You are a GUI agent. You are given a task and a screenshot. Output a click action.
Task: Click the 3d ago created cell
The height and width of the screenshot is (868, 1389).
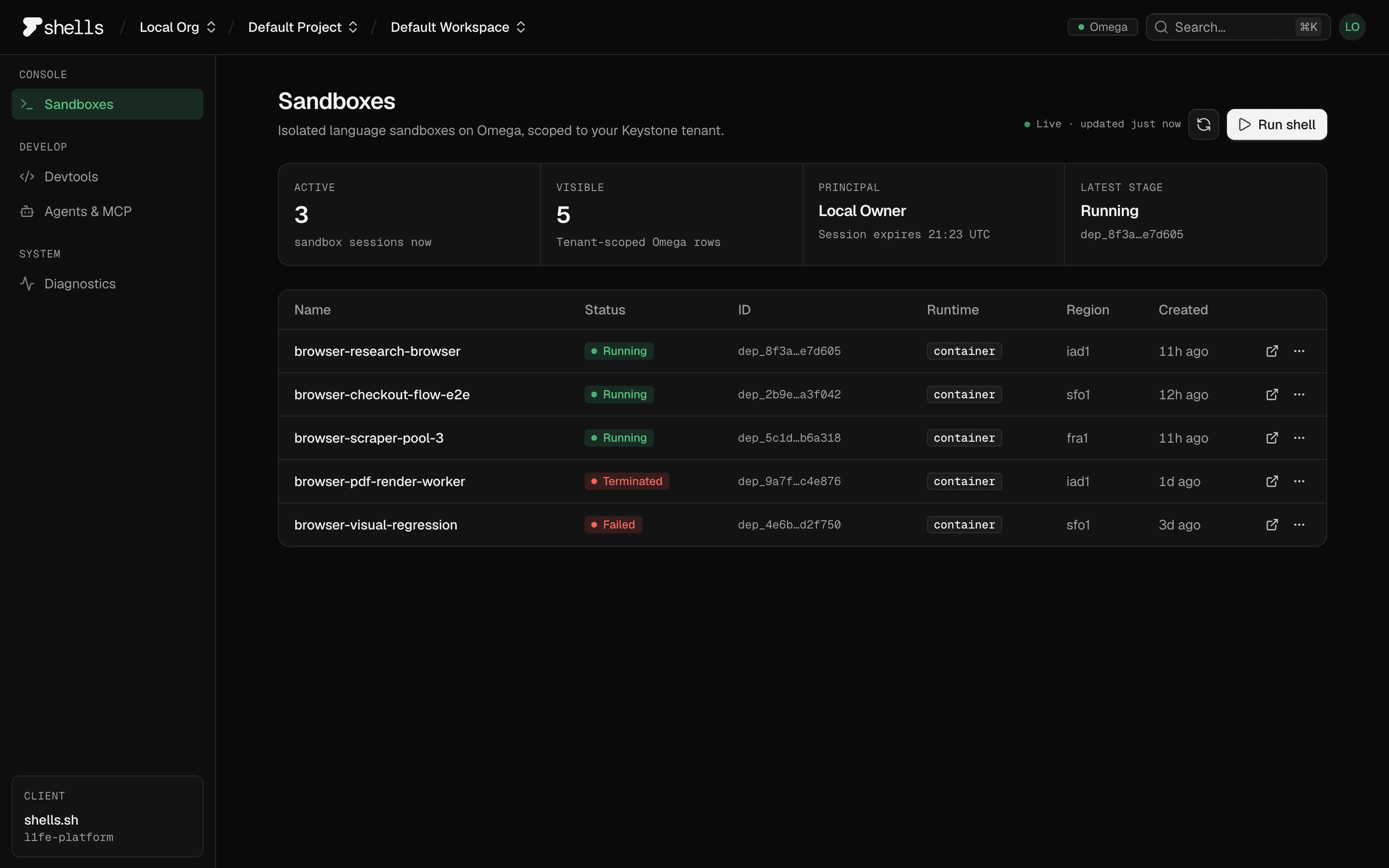click(1179, 525)
